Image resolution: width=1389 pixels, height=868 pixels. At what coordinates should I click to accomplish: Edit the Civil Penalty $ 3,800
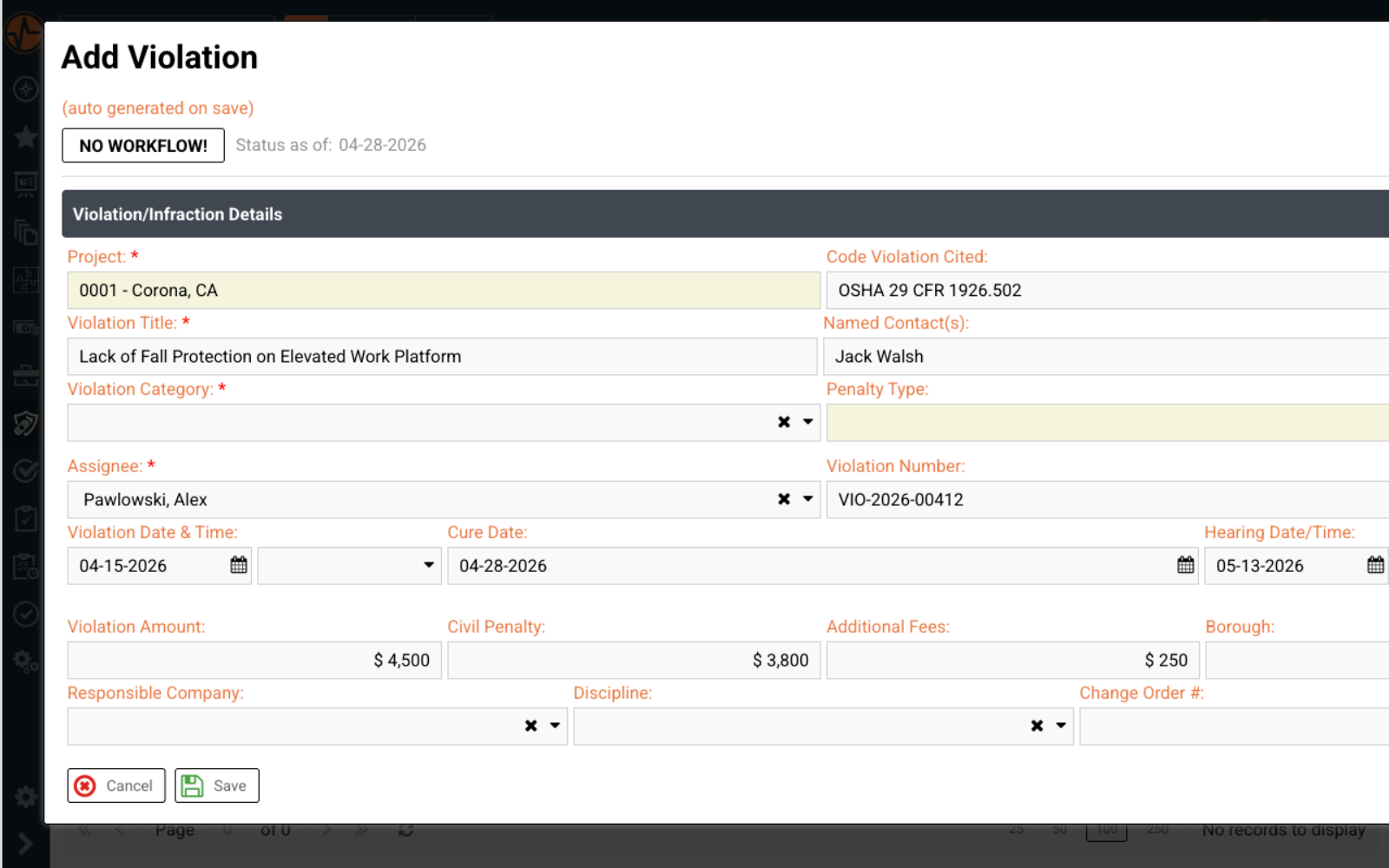click(x=634, y=661)
